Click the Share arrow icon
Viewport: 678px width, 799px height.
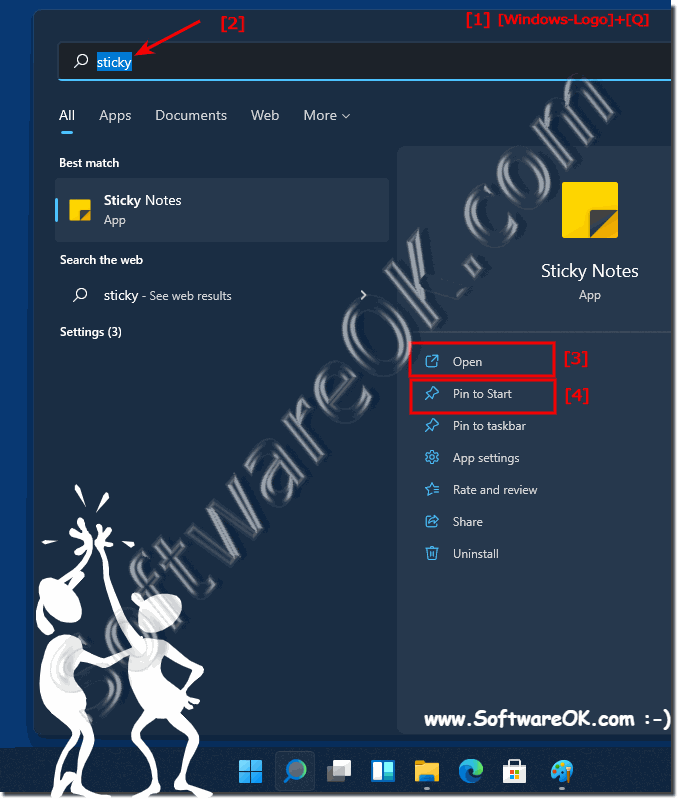click(432, 522)
